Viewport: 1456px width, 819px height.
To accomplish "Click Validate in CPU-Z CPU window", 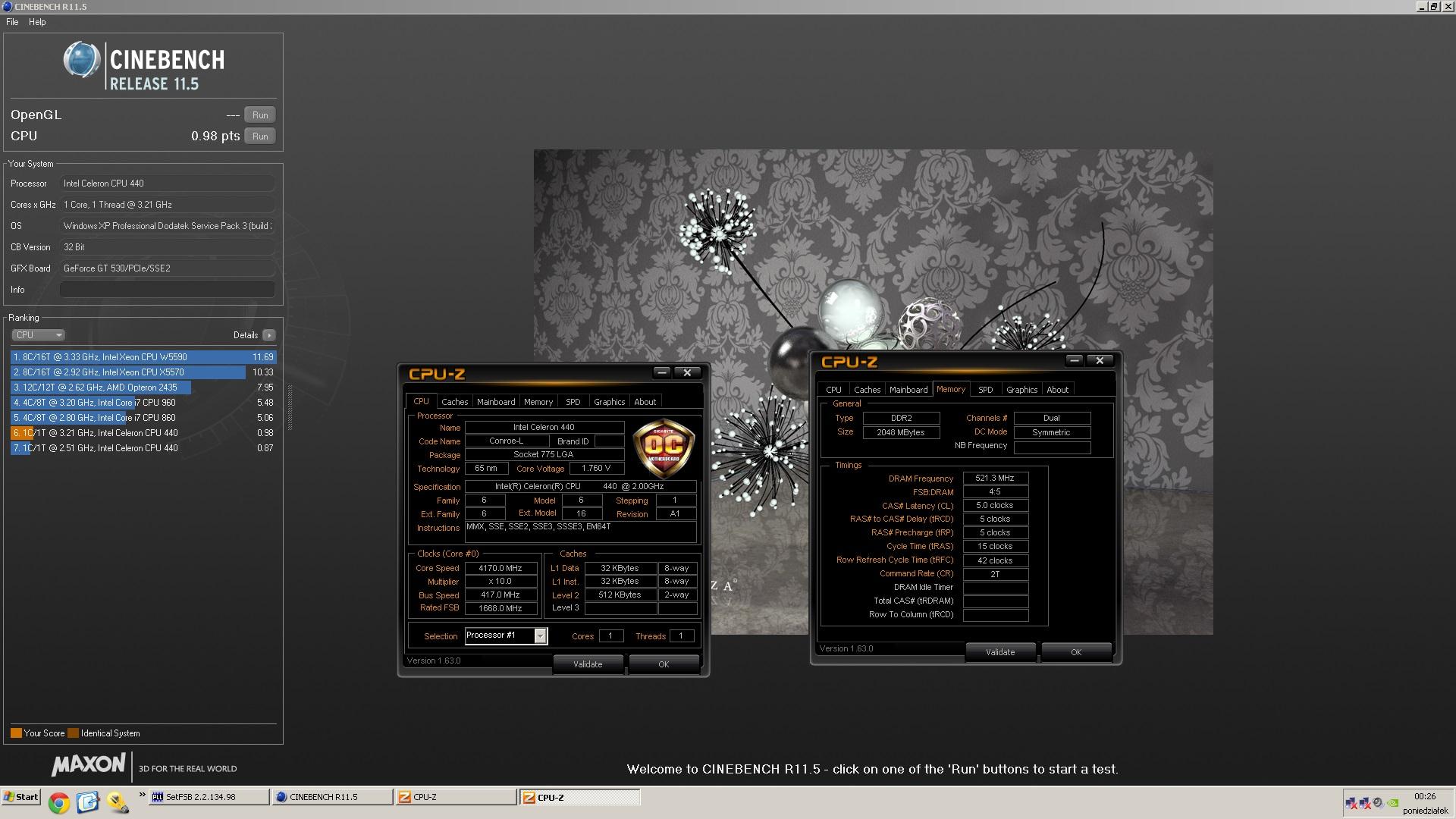I will 588,664.
